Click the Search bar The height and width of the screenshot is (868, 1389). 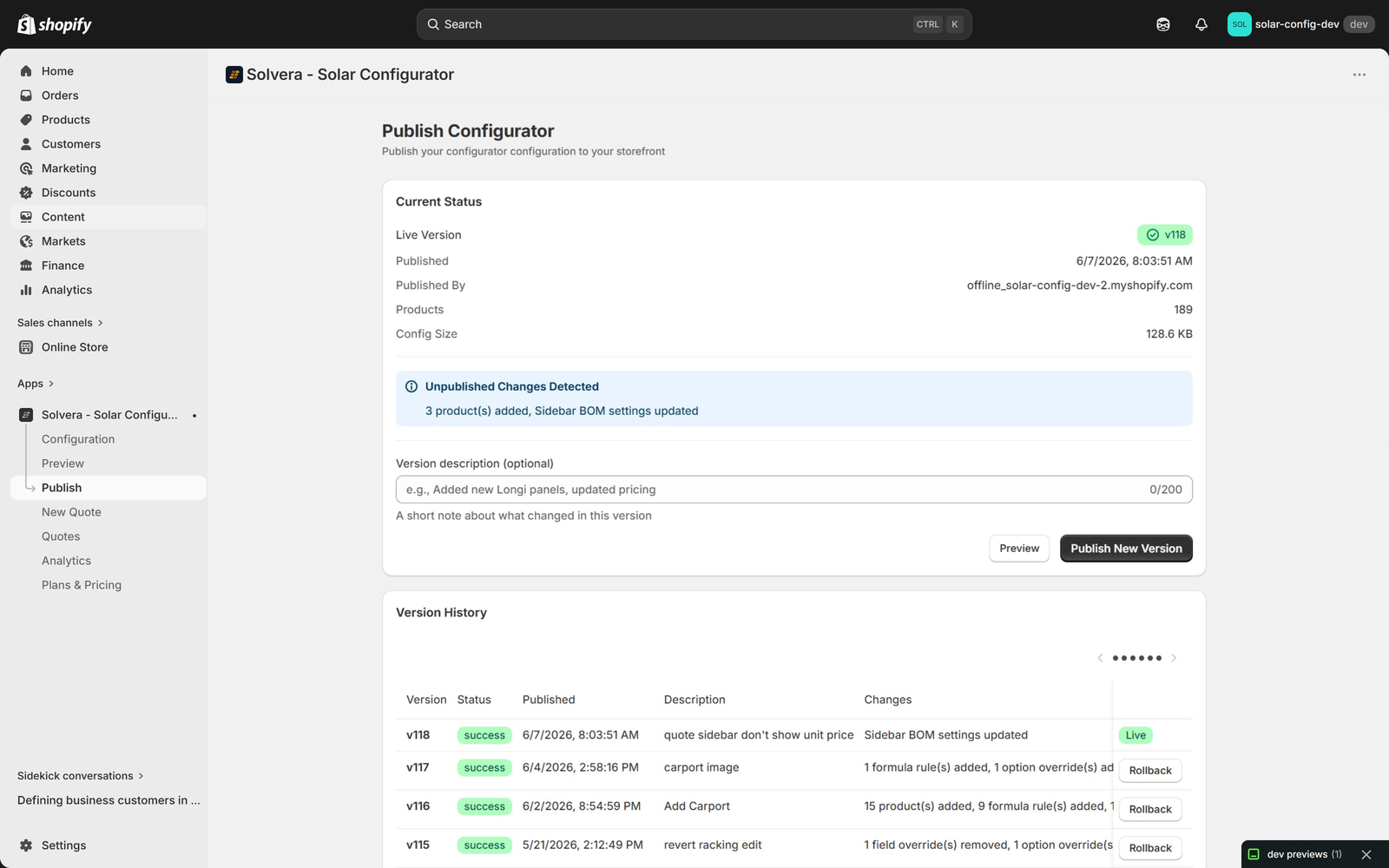point(694,24)
